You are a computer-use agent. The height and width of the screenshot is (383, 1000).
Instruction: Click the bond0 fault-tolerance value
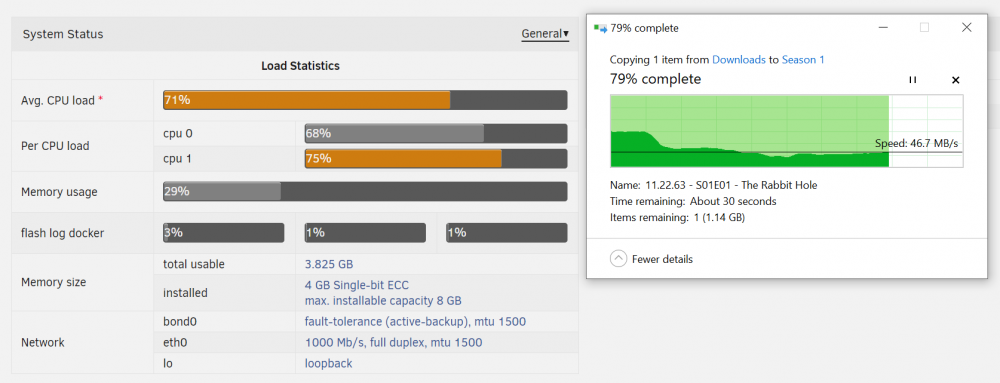point(415,321)
